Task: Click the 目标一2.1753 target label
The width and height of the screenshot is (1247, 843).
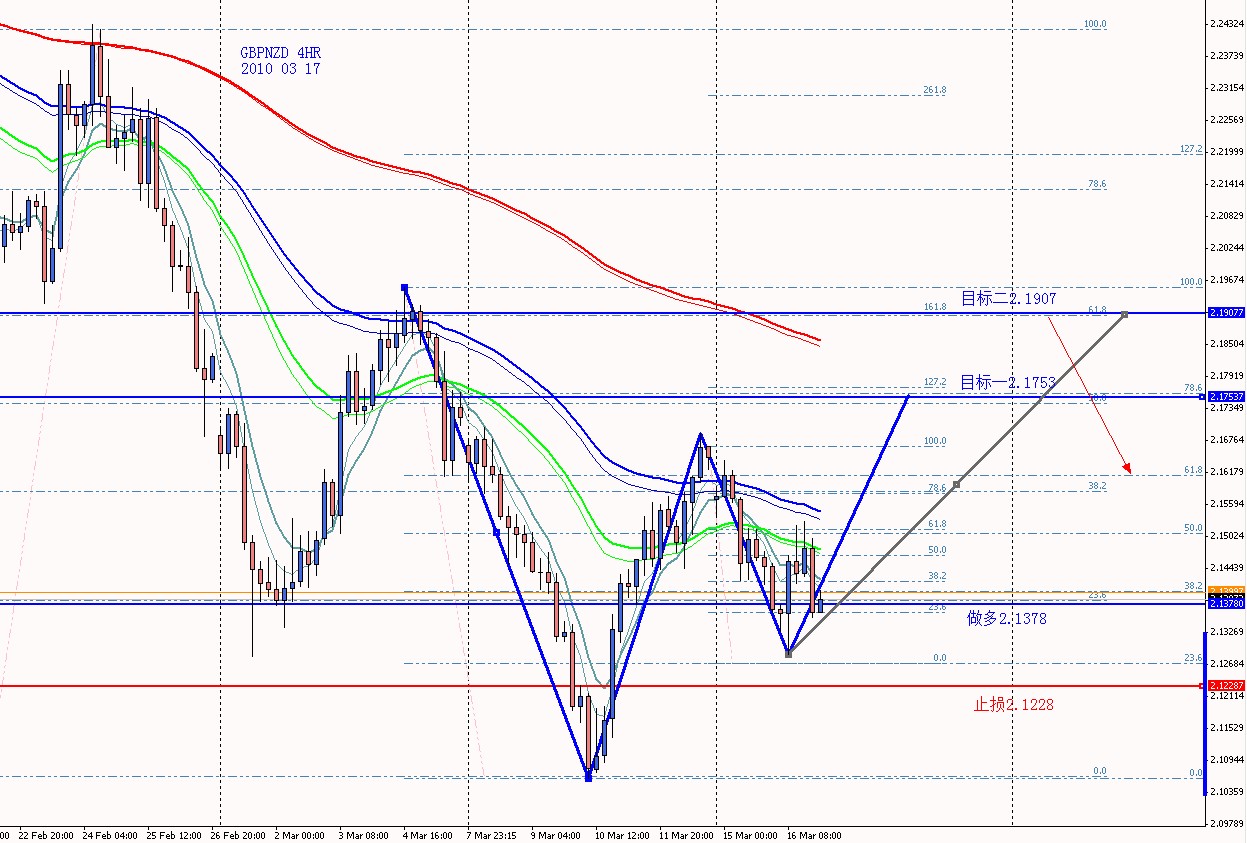Action: click(x=1008, y=381)
